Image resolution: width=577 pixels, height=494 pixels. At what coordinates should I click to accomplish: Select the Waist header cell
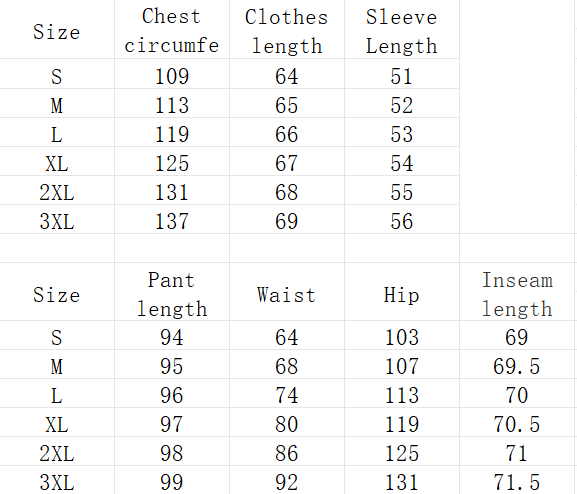287,292
